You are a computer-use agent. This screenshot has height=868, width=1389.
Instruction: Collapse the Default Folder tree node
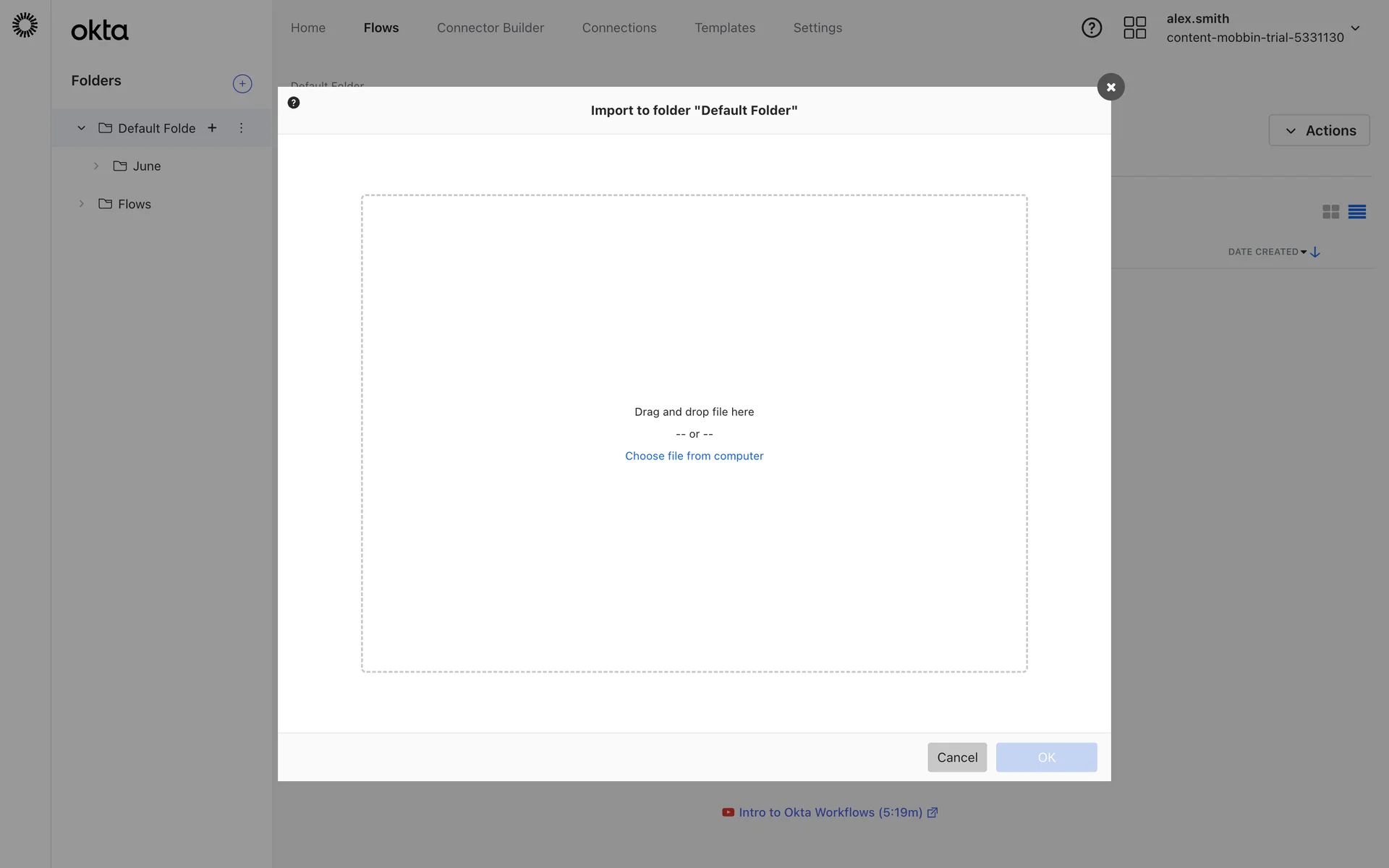pos(82,128)
